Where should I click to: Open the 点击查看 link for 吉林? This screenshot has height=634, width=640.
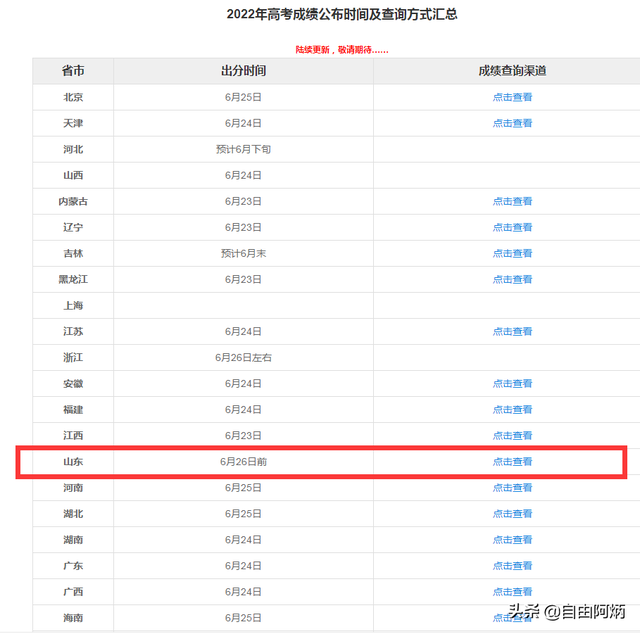click(512, 254)
